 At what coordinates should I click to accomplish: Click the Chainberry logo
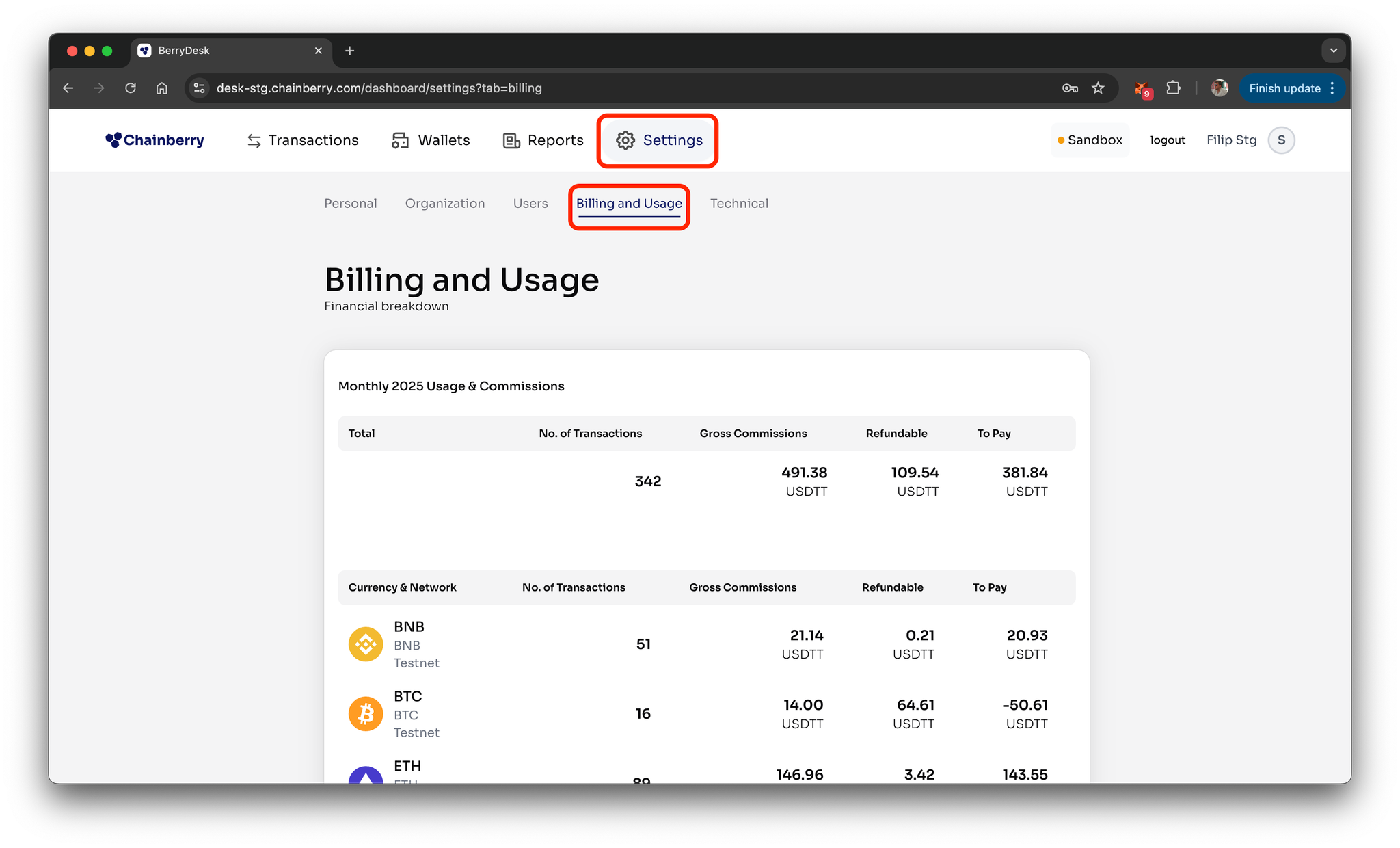[x=154, y=140]
